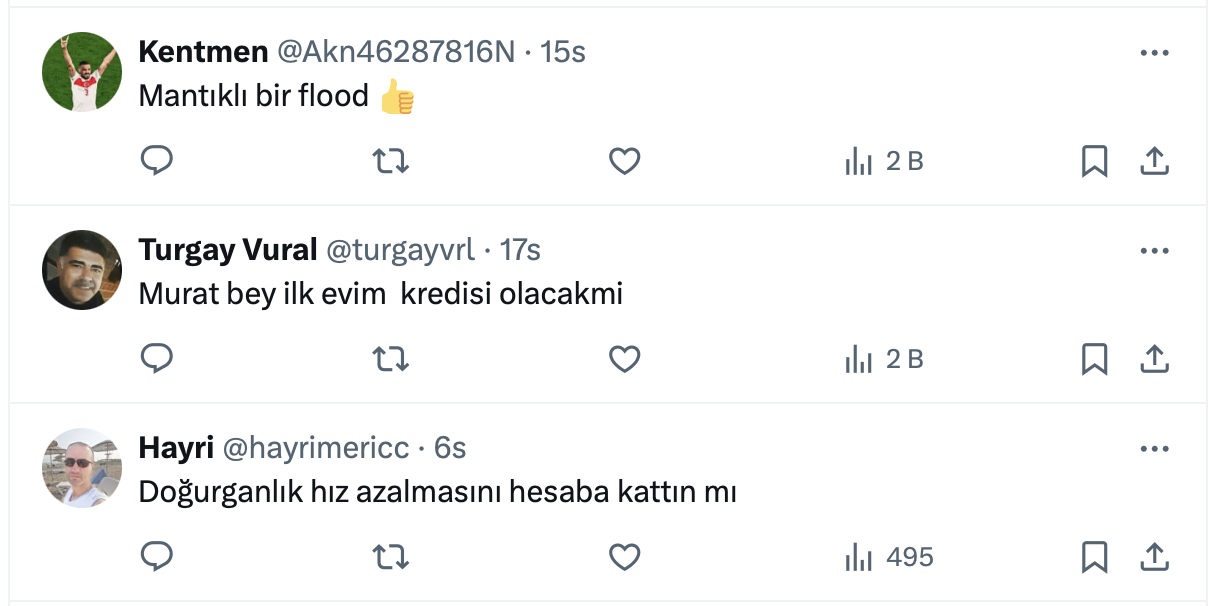Bookmark Kentmen's tweet

point(1095,161)
